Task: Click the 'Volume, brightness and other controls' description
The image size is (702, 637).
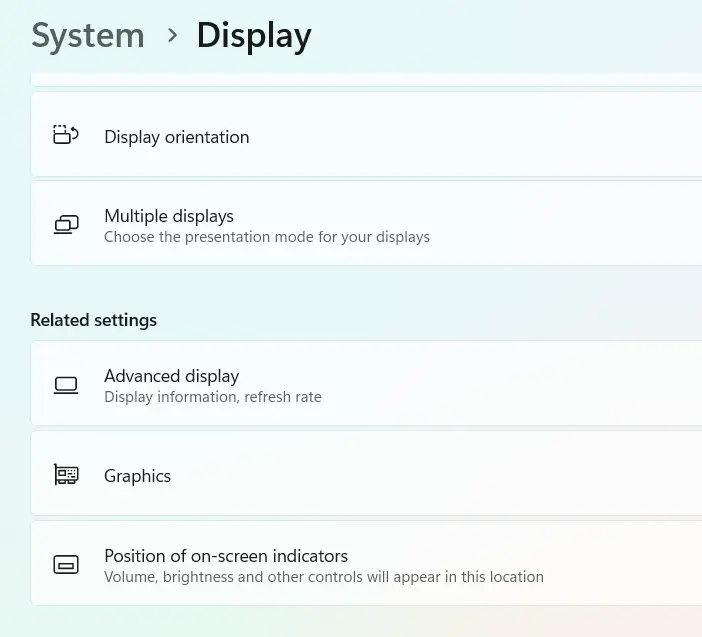Action: coord(324,578)
